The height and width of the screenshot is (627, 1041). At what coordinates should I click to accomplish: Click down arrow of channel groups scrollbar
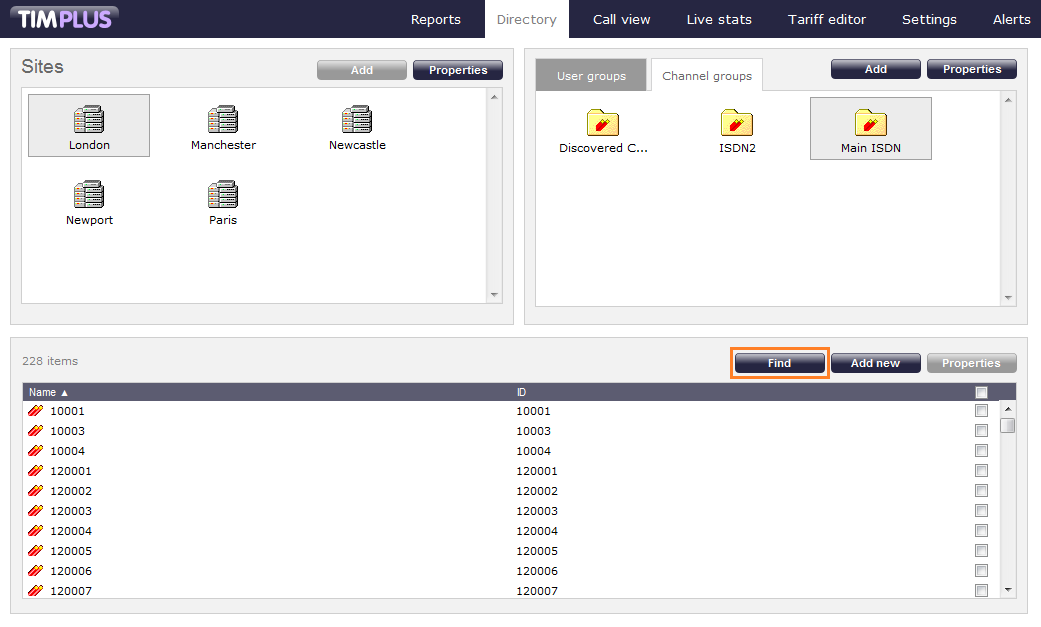1008,298
